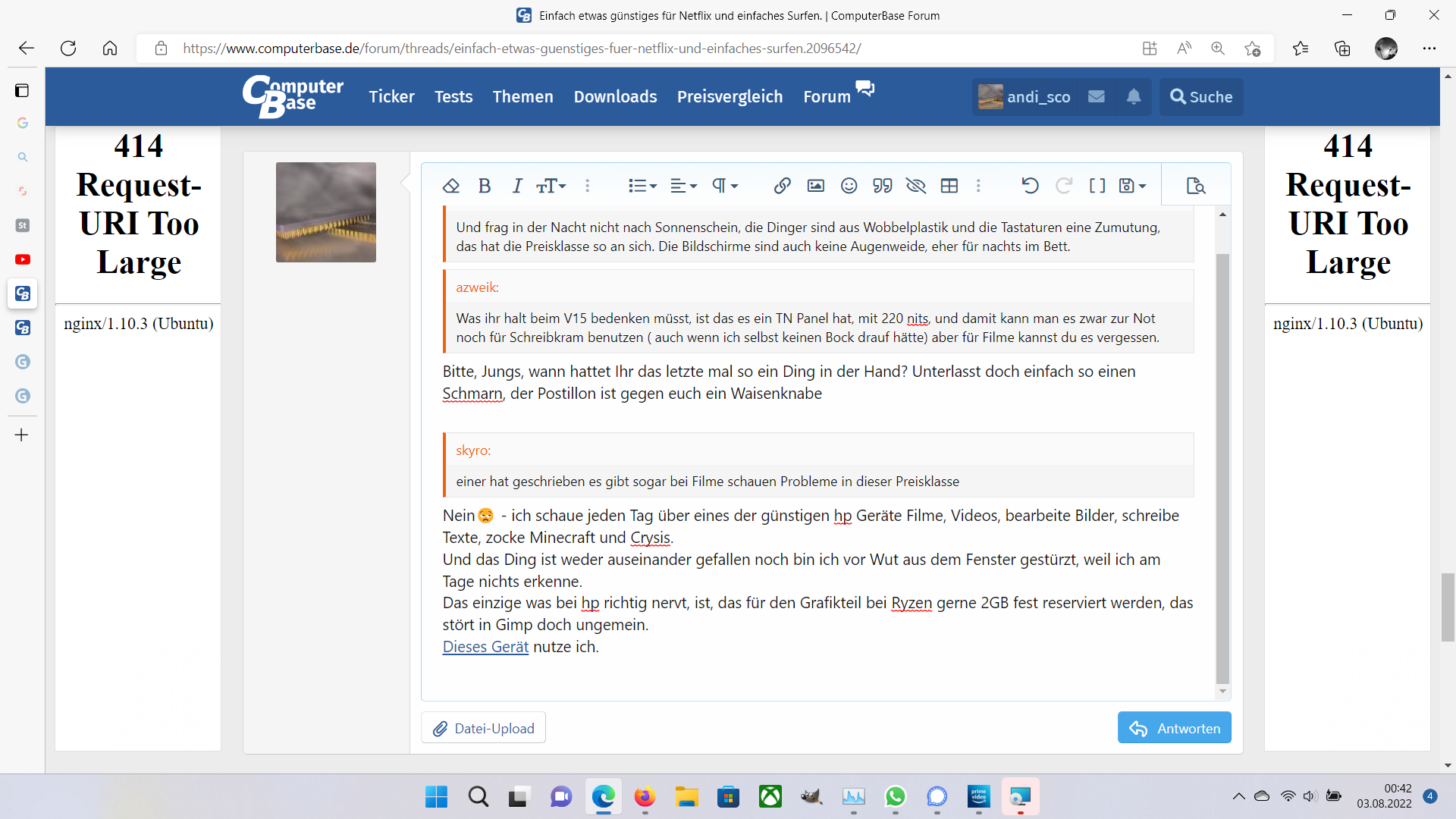The image size is (1456, 819).
Task: Open the browser zoom icon
Action: [1218, 49]
